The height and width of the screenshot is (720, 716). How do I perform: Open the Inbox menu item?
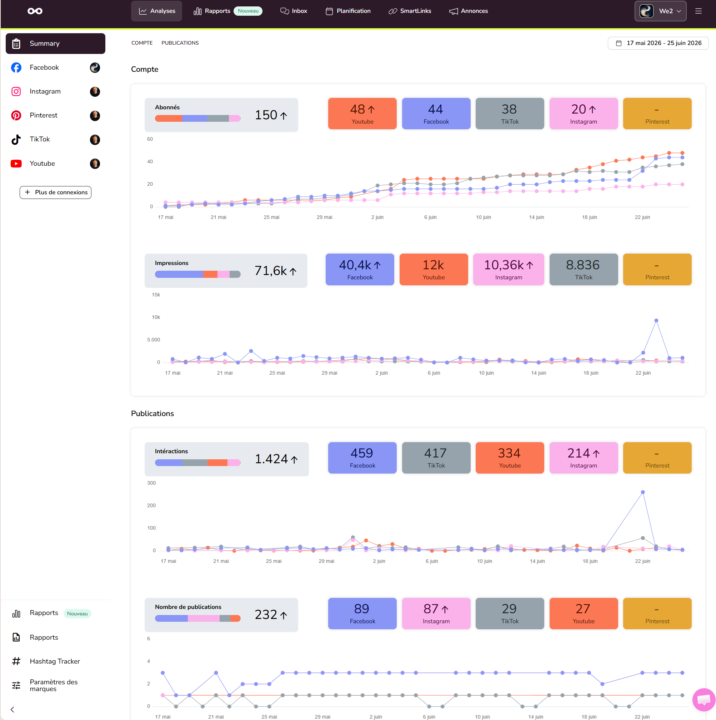point(293,11)
